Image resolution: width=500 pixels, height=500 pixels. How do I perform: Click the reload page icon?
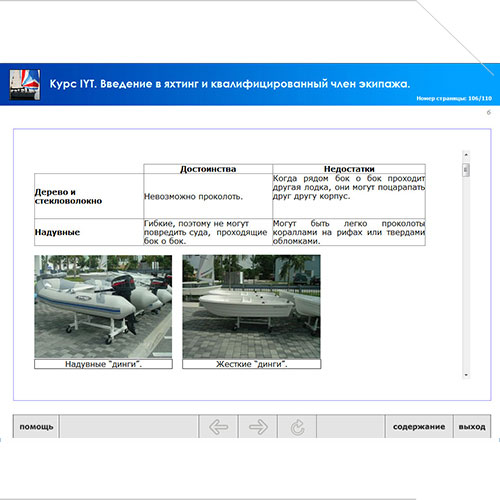(x=297, y=427)
